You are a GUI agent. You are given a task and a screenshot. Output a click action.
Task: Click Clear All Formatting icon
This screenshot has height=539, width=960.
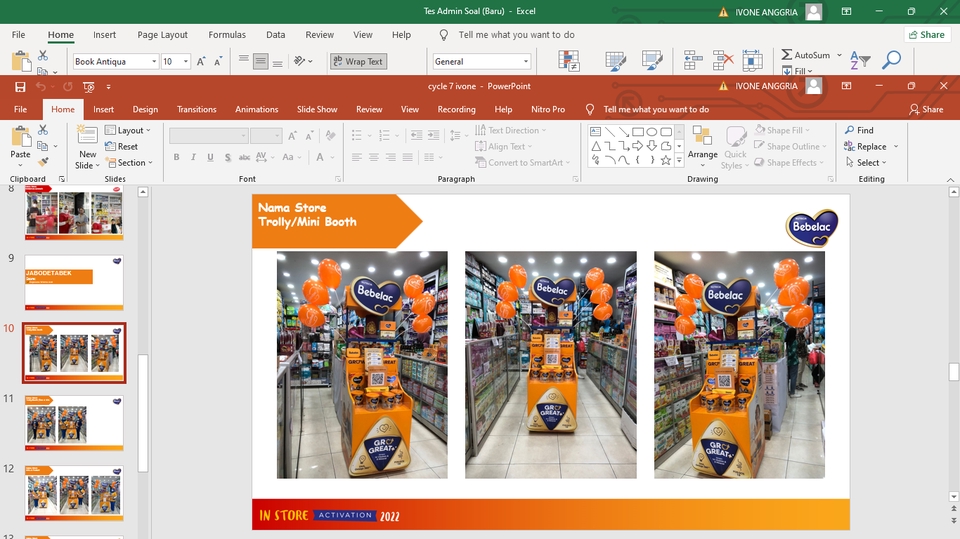(331, 136)
